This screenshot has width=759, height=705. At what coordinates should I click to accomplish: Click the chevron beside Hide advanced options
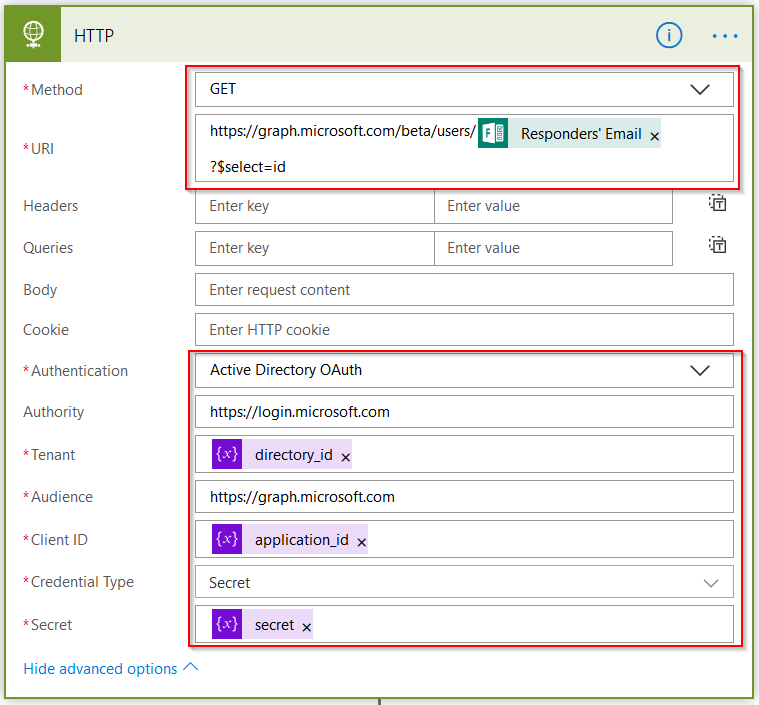pos(191,667)
